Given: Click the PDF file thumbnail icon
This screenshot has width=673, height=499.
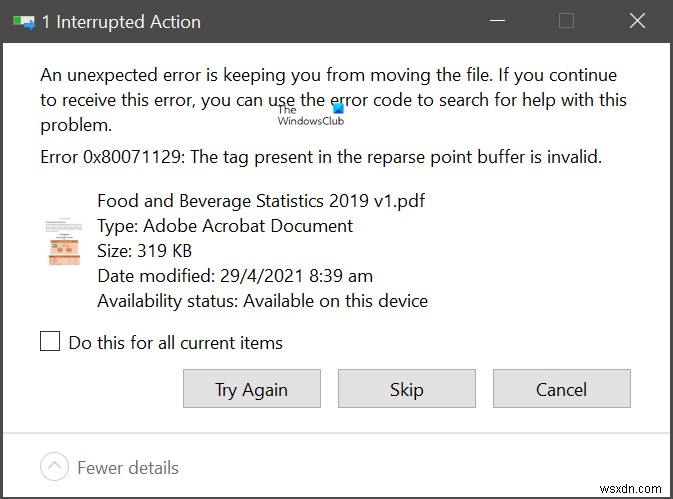Looking at the screenshot, I should coord(63,241).
